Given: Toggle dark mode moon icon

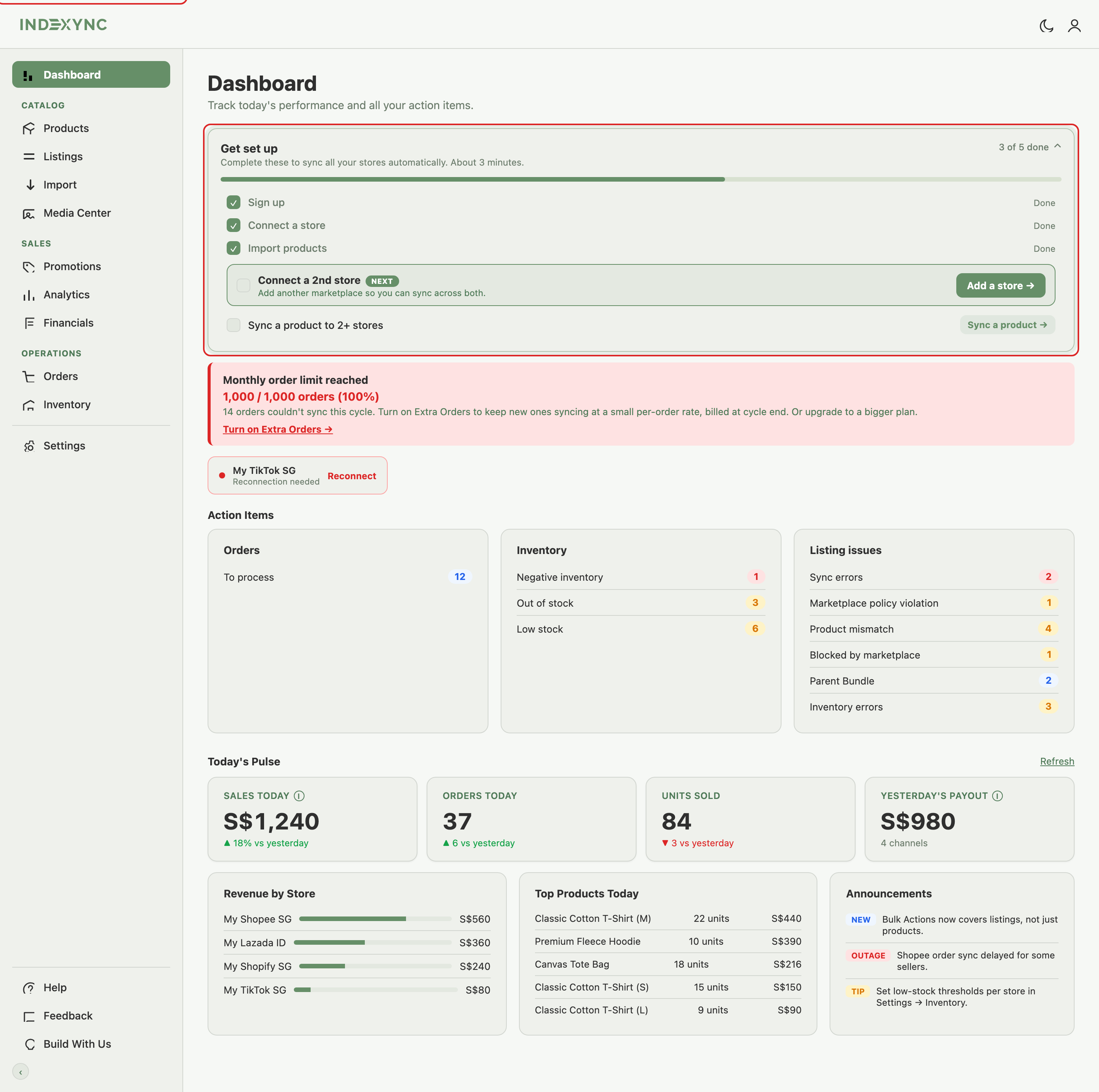Looking at the screenshot, I should click(x=1046, y=26).
